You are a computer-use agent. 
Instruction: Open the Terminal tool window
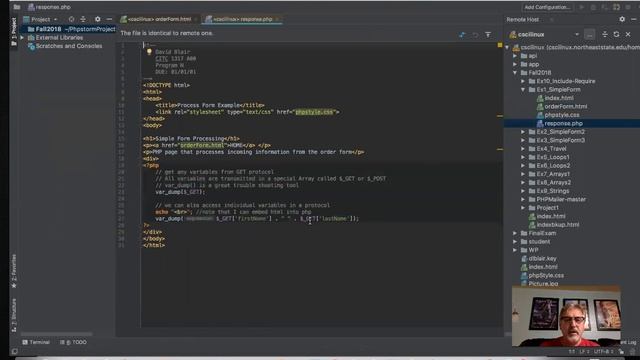36,342
